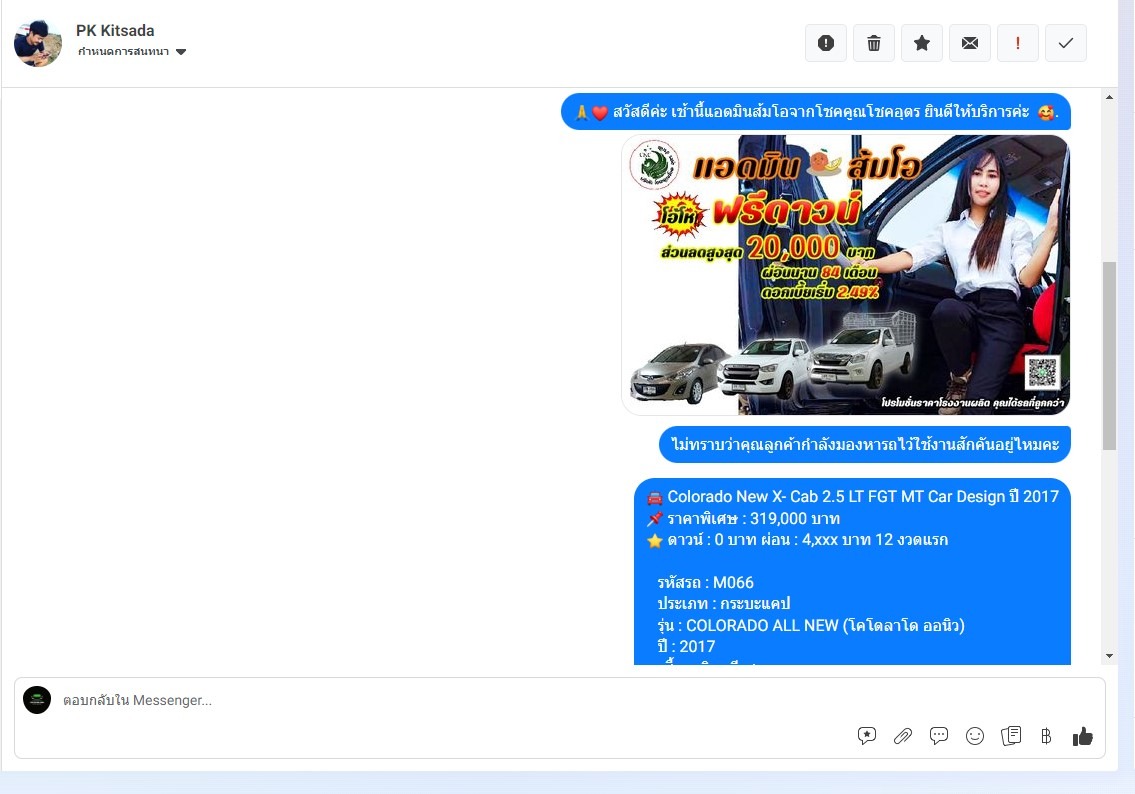Mark conversation done with checkmark icon
The height and width of the screenshot is (794, 1135).
pyautogui.click(x=1066, y=43)
